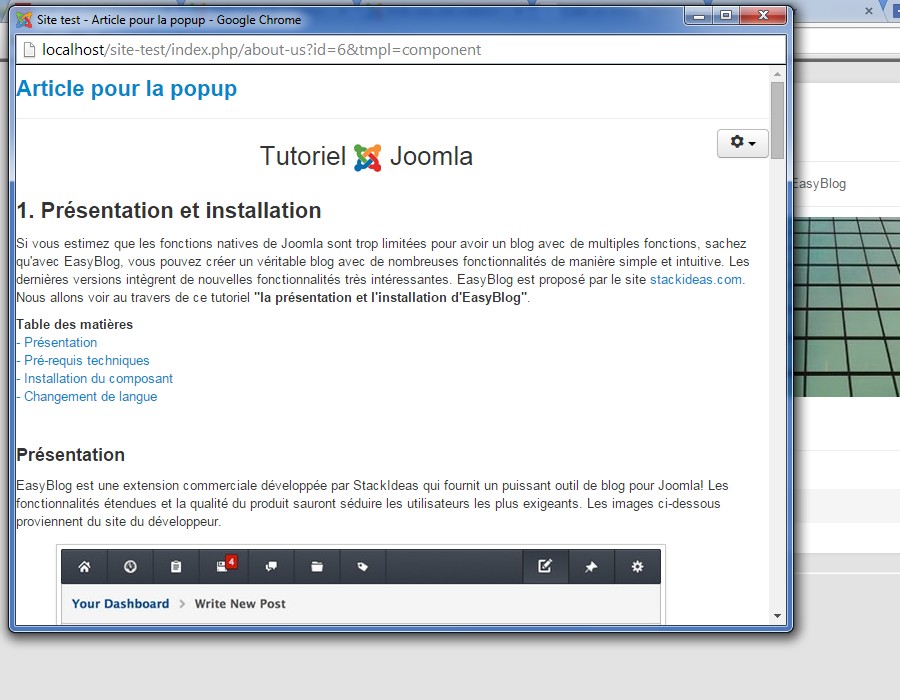Image resolution: width=900 pixels, height=700 pixels.
Task: Click tag icon in EasyBlog toolbar image
Action: [363, 567]
